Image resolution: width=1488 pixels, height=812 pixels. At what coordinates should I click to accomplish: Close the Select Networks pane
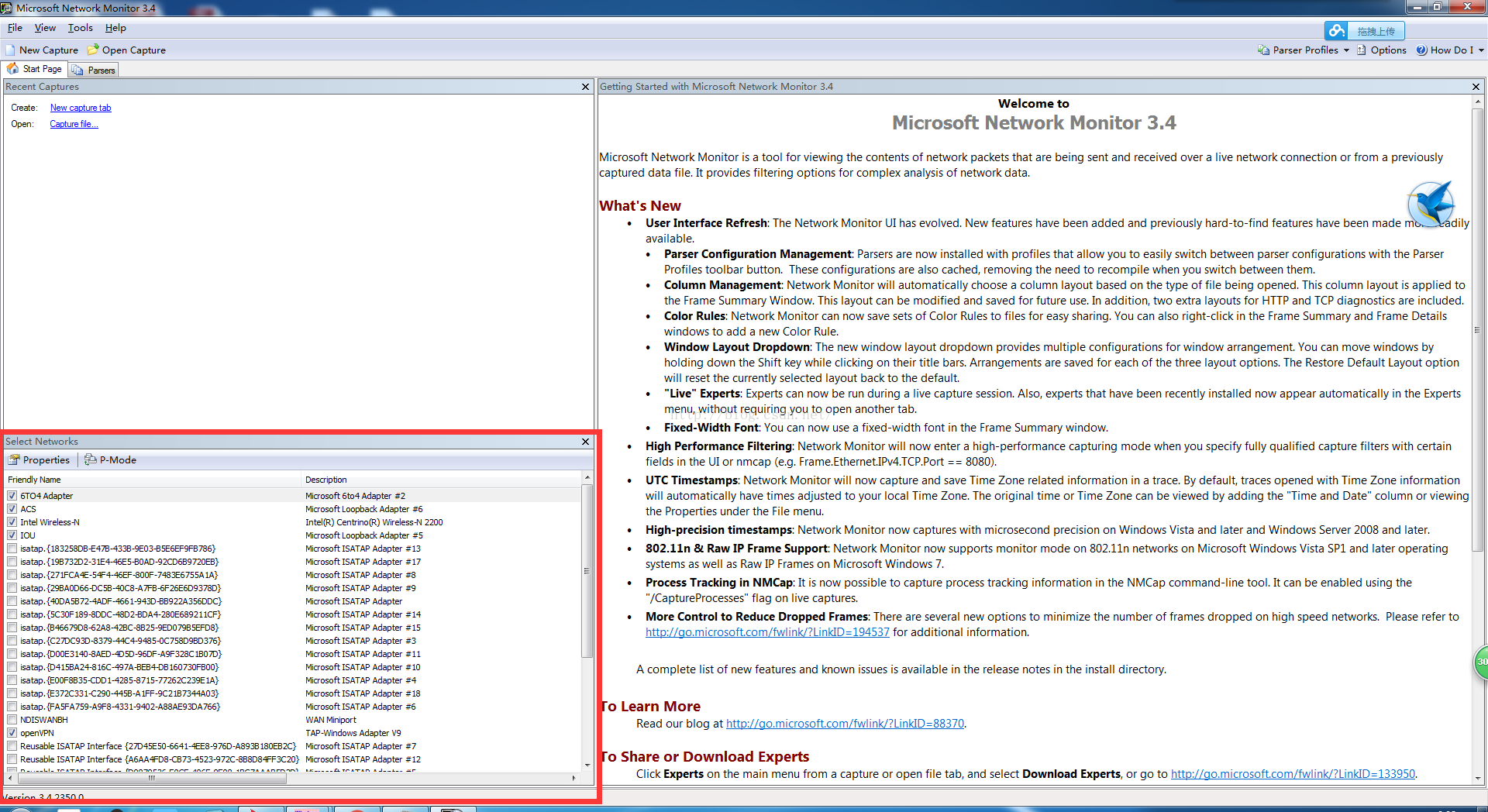[586, 442]
